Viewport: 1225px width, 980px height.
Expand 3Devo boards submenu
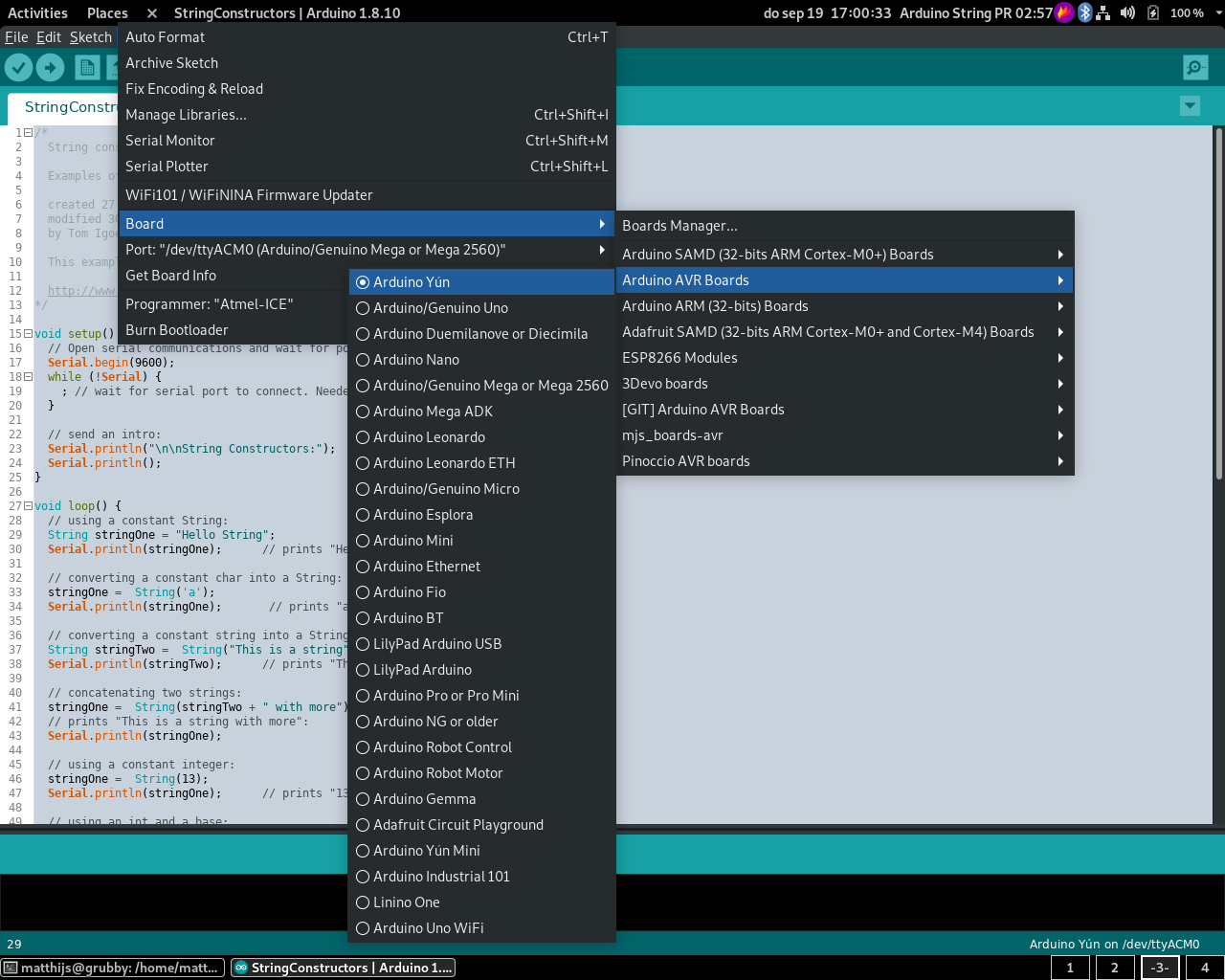845,384
